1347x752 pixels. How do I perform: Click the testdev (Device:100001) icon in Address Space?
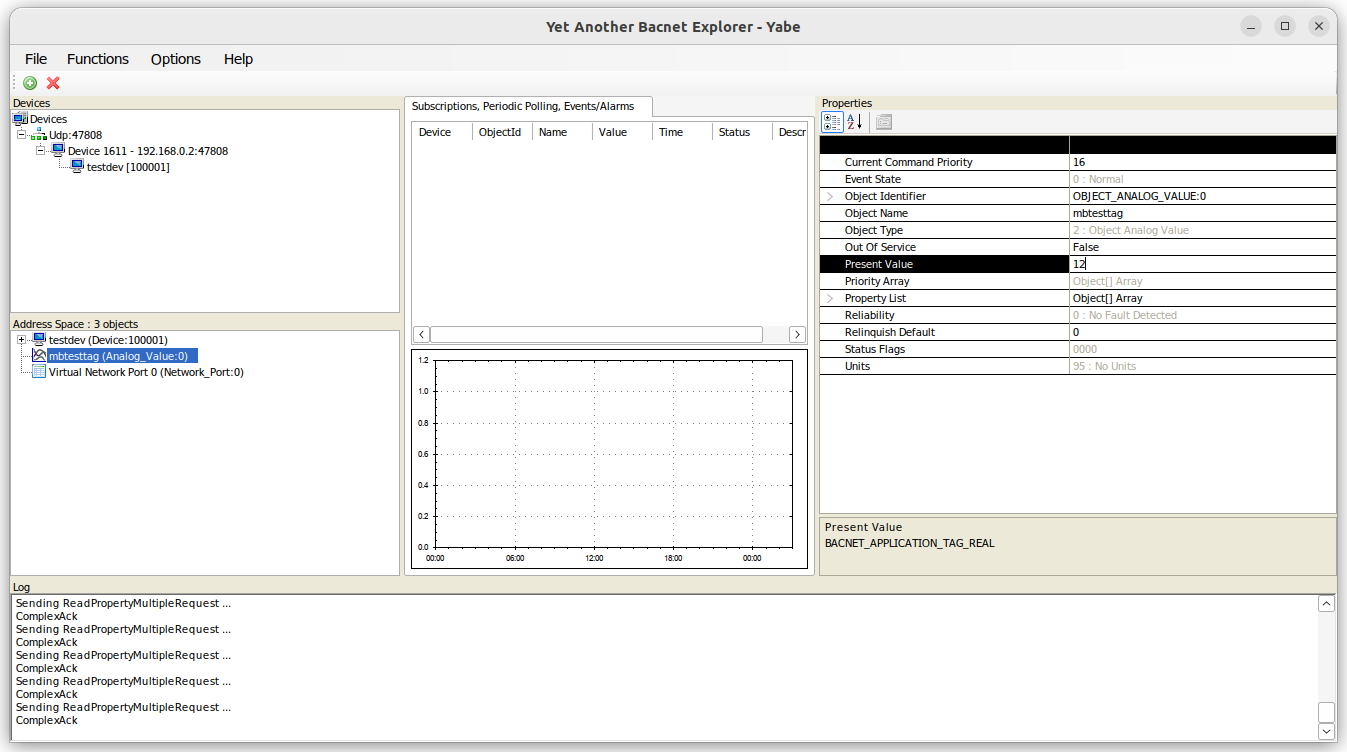tap(39, 340)
